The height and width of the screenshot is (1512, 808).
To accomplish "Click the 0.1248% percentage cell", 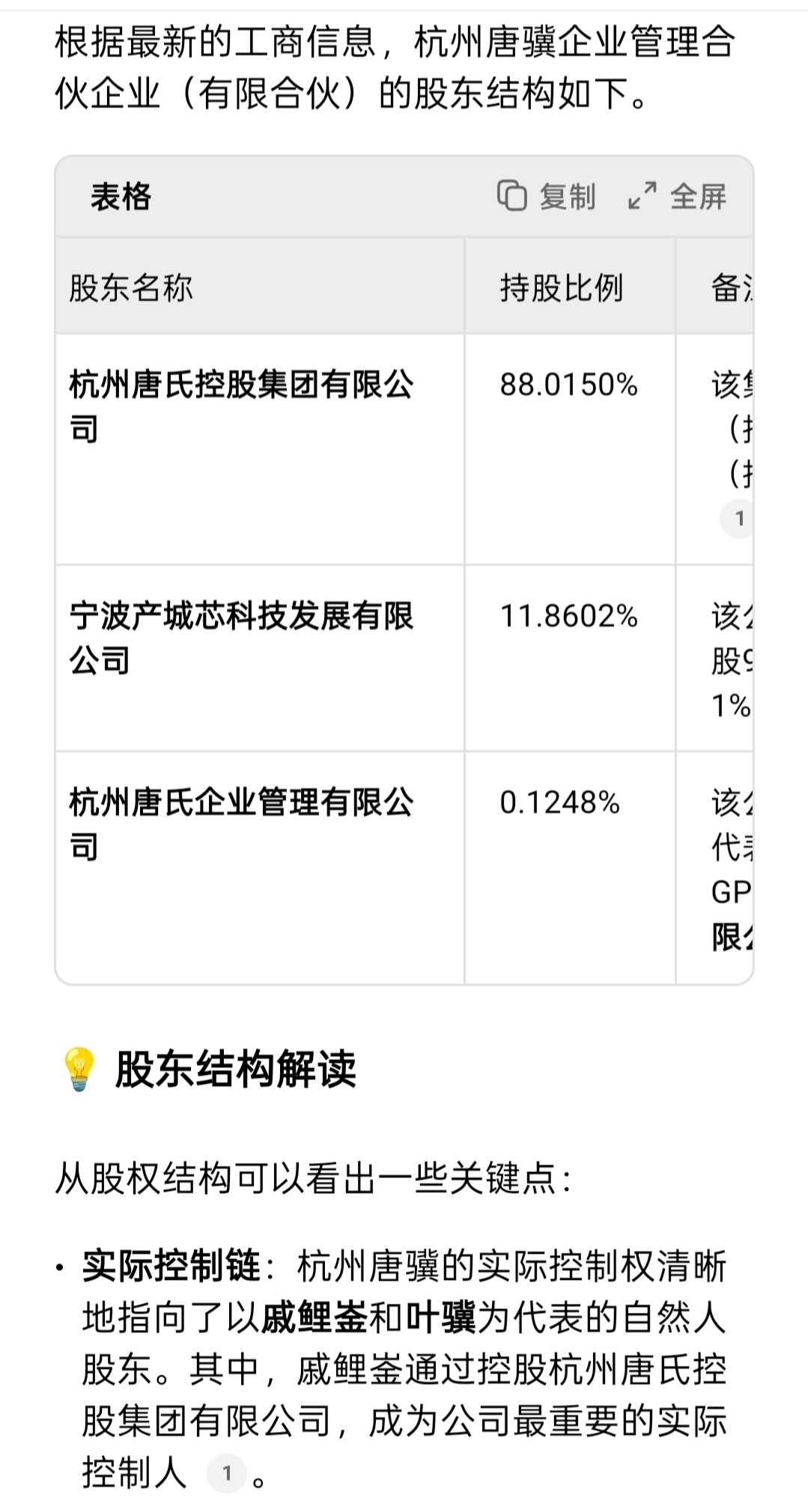I will [559, 803].
